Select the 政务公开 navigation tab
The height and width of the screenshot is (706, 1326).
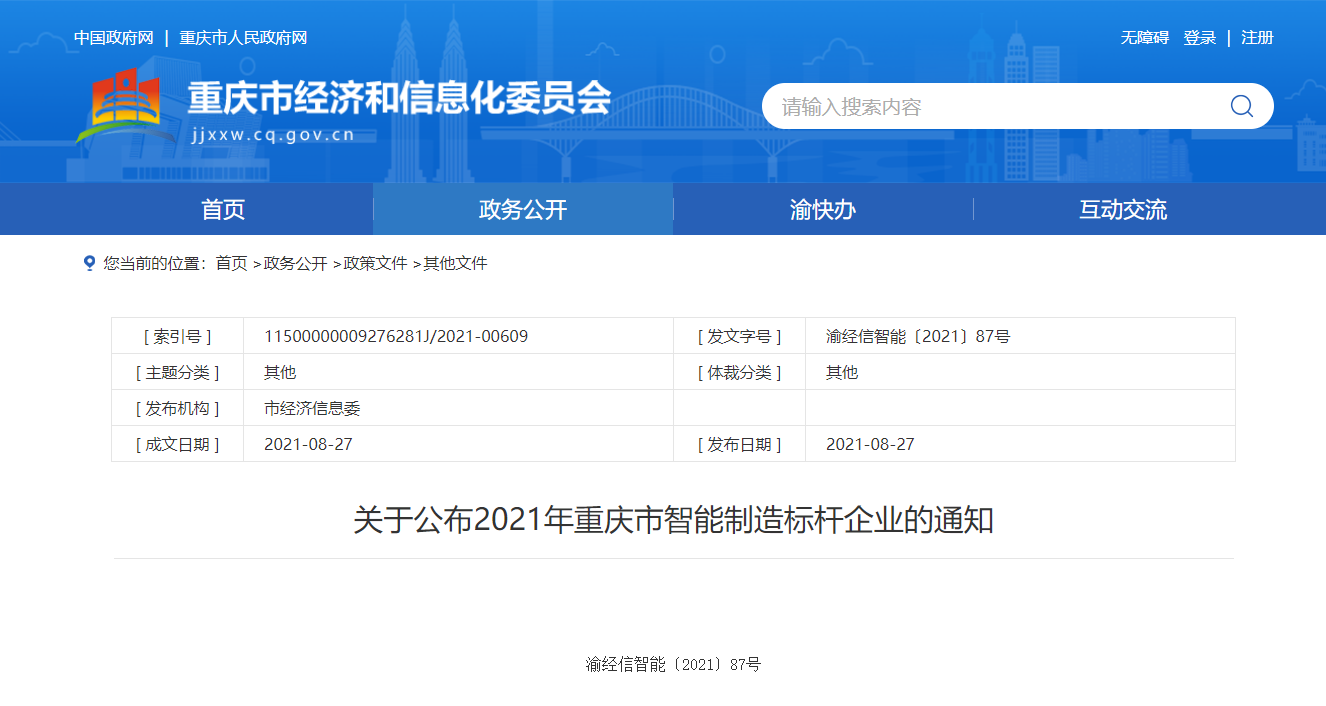523,209
